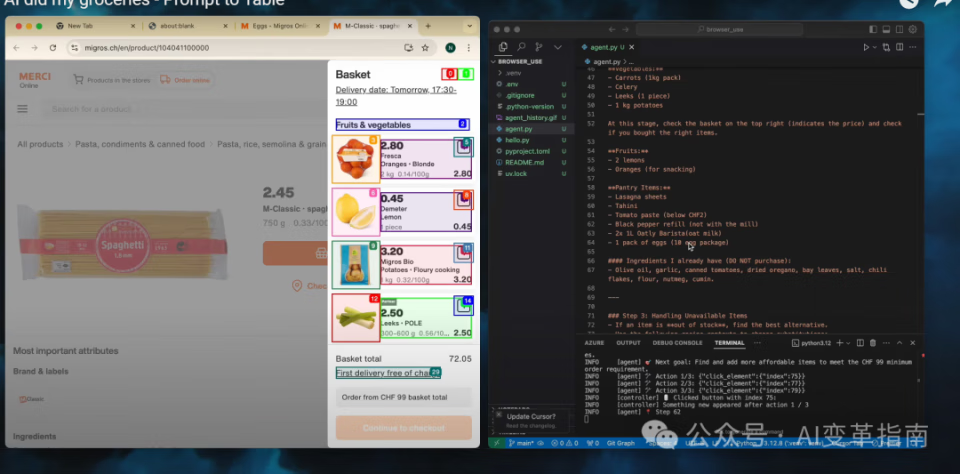Open editor more actions ellipsis
The image size is (960, 474).
[913, 47]
